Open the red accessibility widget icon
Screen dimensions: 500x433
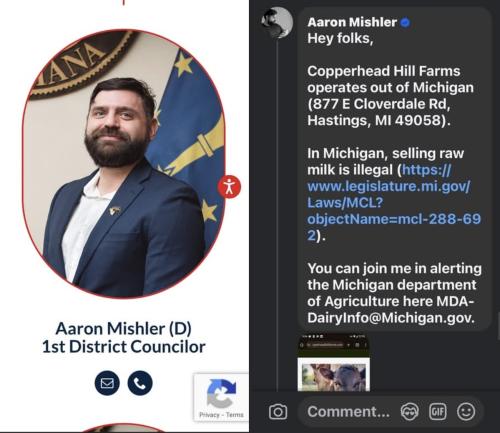tap(229, 186)
